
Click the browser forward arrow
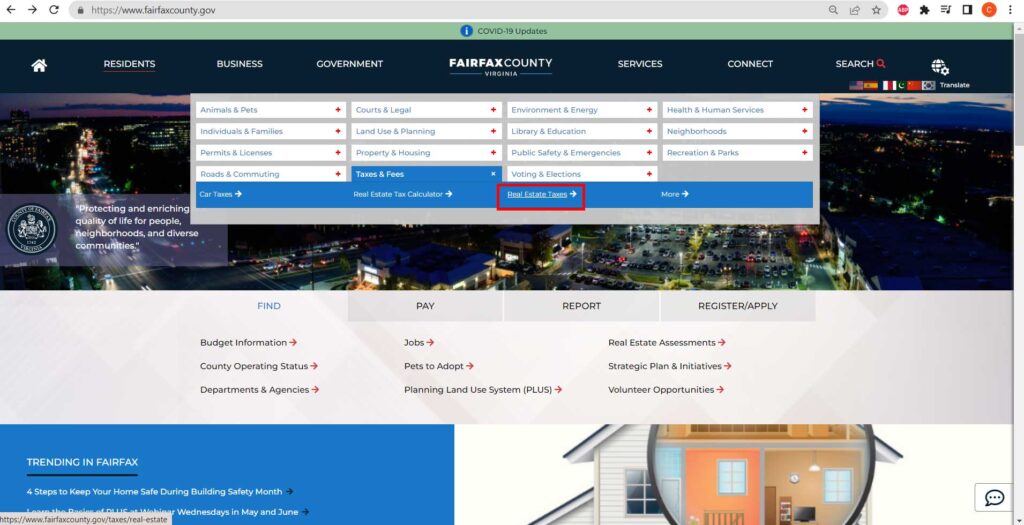pos(33,10)
